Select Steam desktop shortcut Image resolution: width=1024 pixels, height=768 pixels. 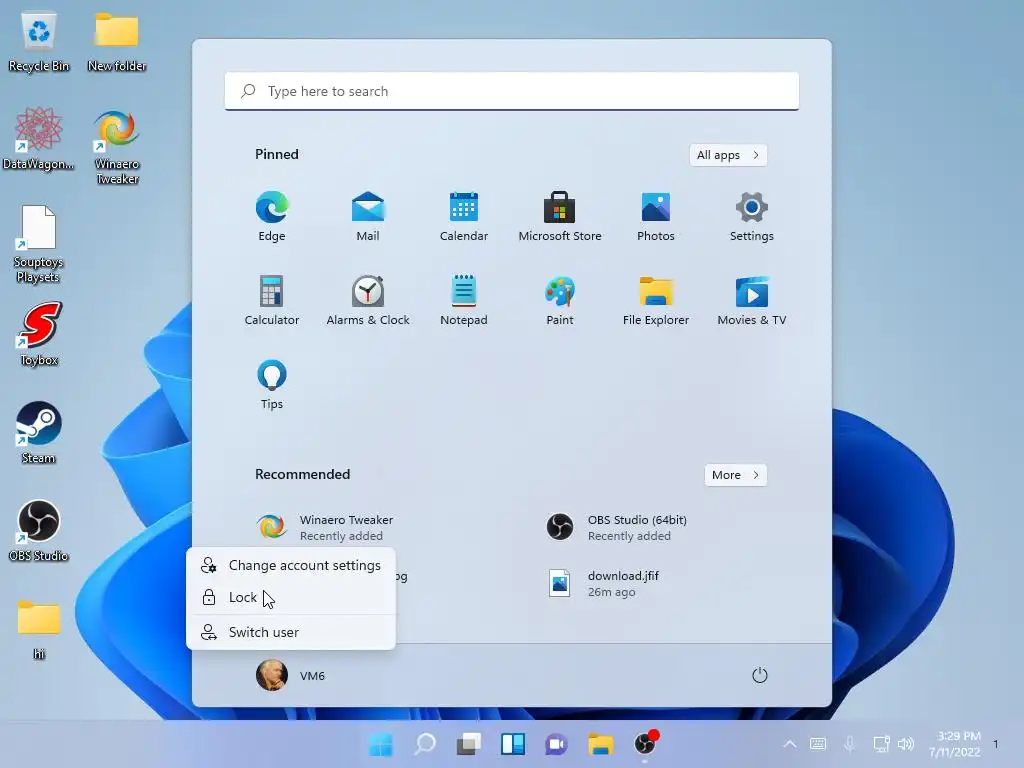[39, 432]
